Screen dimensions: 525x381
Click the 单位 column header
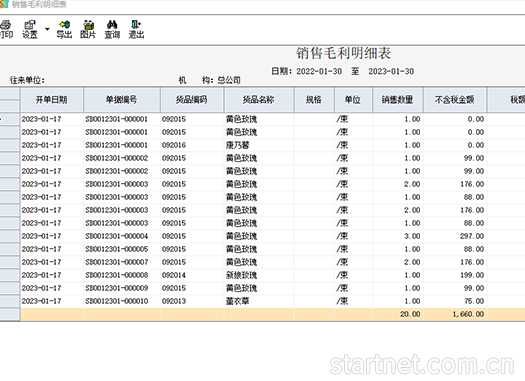tap(353, 99)
